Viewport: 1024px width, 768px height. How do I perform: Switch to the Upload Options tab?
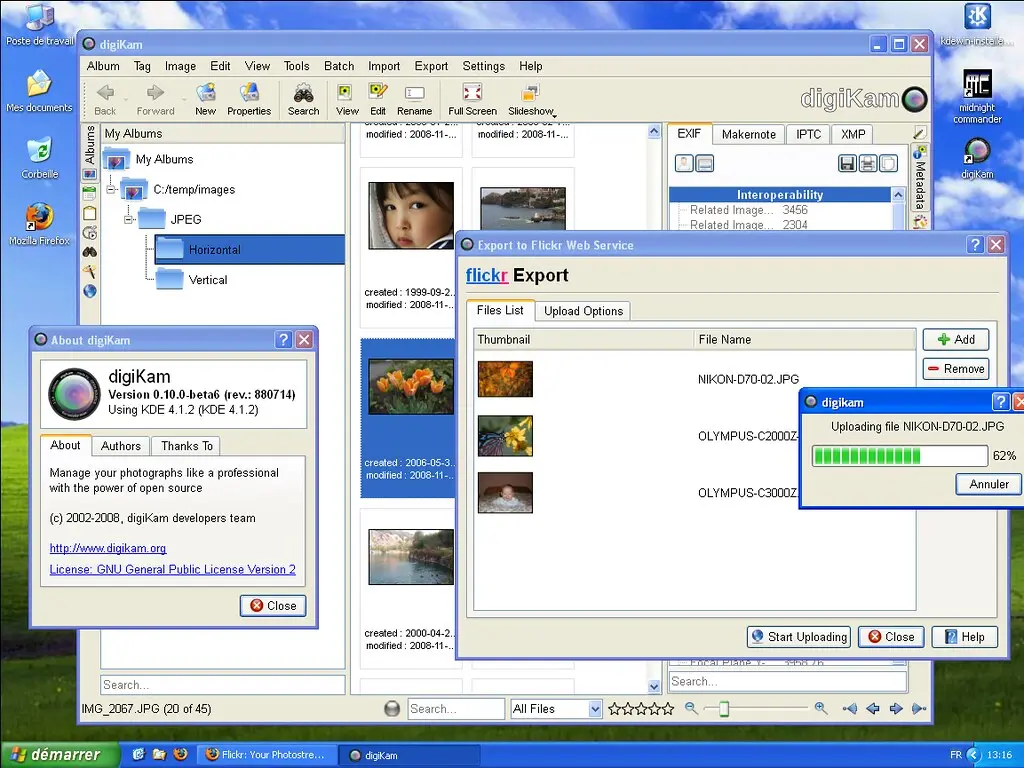[583, 311]
